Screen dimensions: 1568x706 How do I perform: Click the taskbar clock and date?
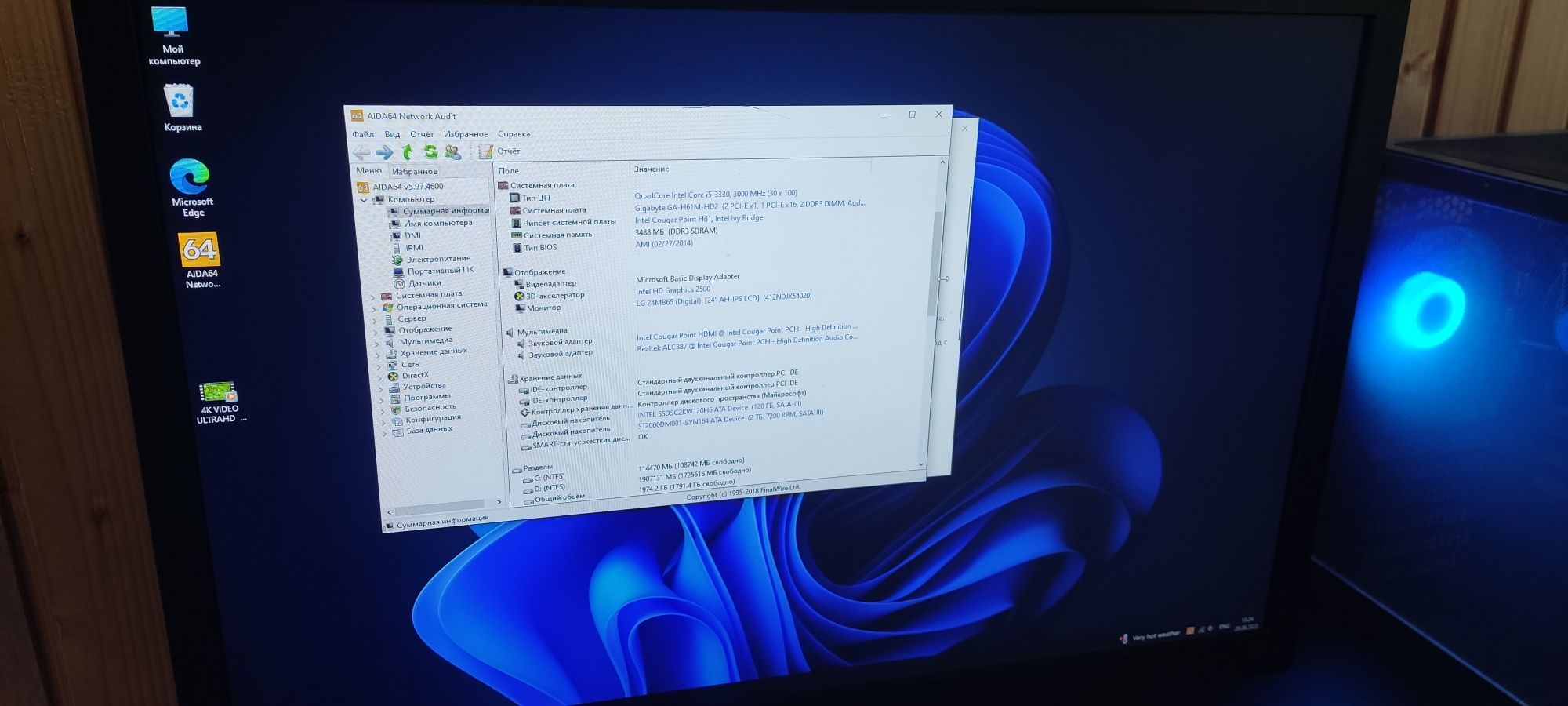pos(1246,624)
